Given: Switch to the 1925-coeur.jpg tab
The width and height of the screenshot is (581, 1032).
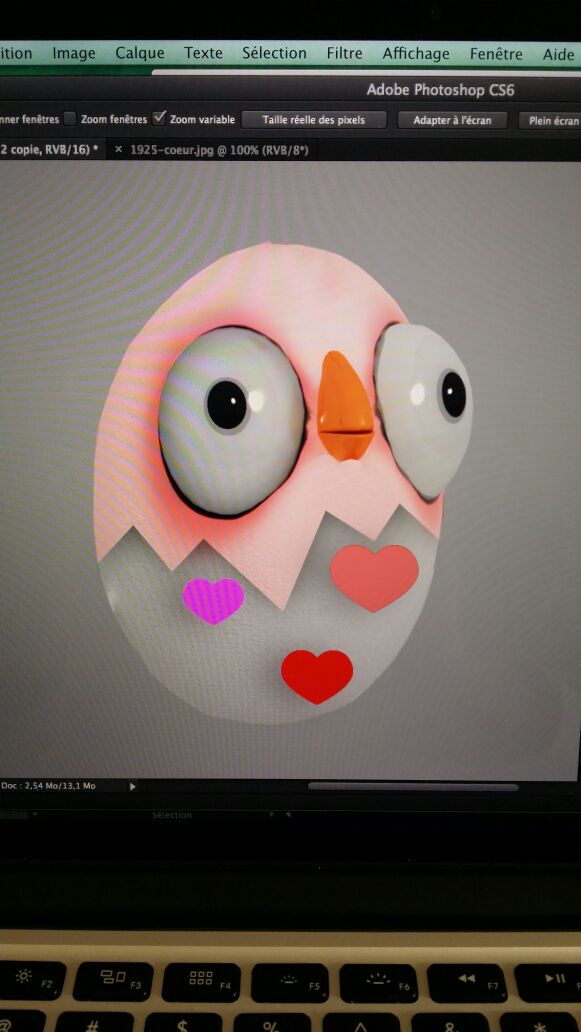Looking at the screenshot, I should pyautogui.click(x=219, y=150).
